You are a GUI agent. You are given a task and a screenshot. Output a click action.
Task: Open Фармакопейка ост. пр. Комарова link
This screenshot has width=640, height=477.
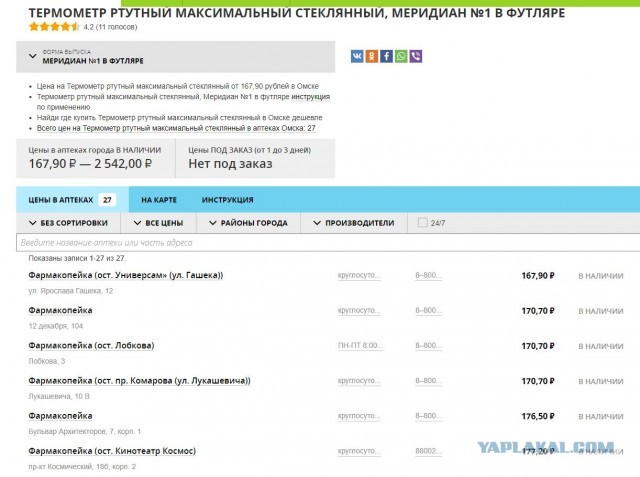pos(139,381)
